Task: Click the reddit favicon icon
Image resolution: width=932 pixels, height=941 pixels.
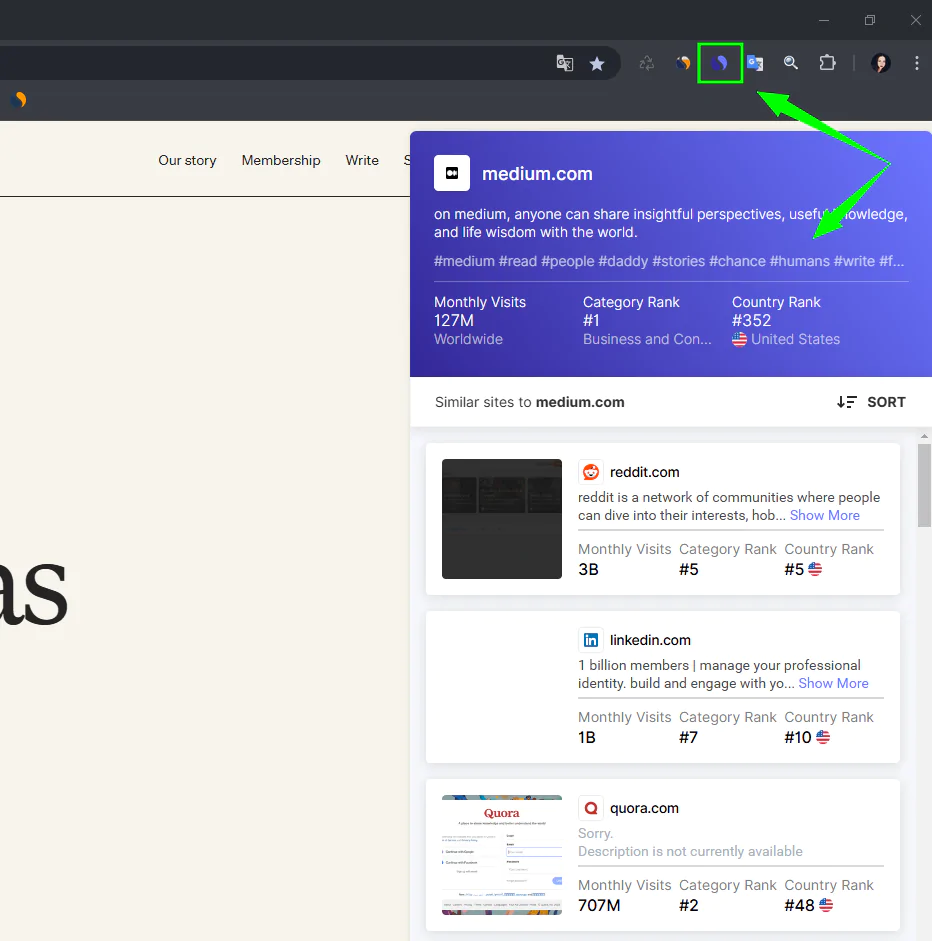Action: pyautogui.click(x=591, y=472)
